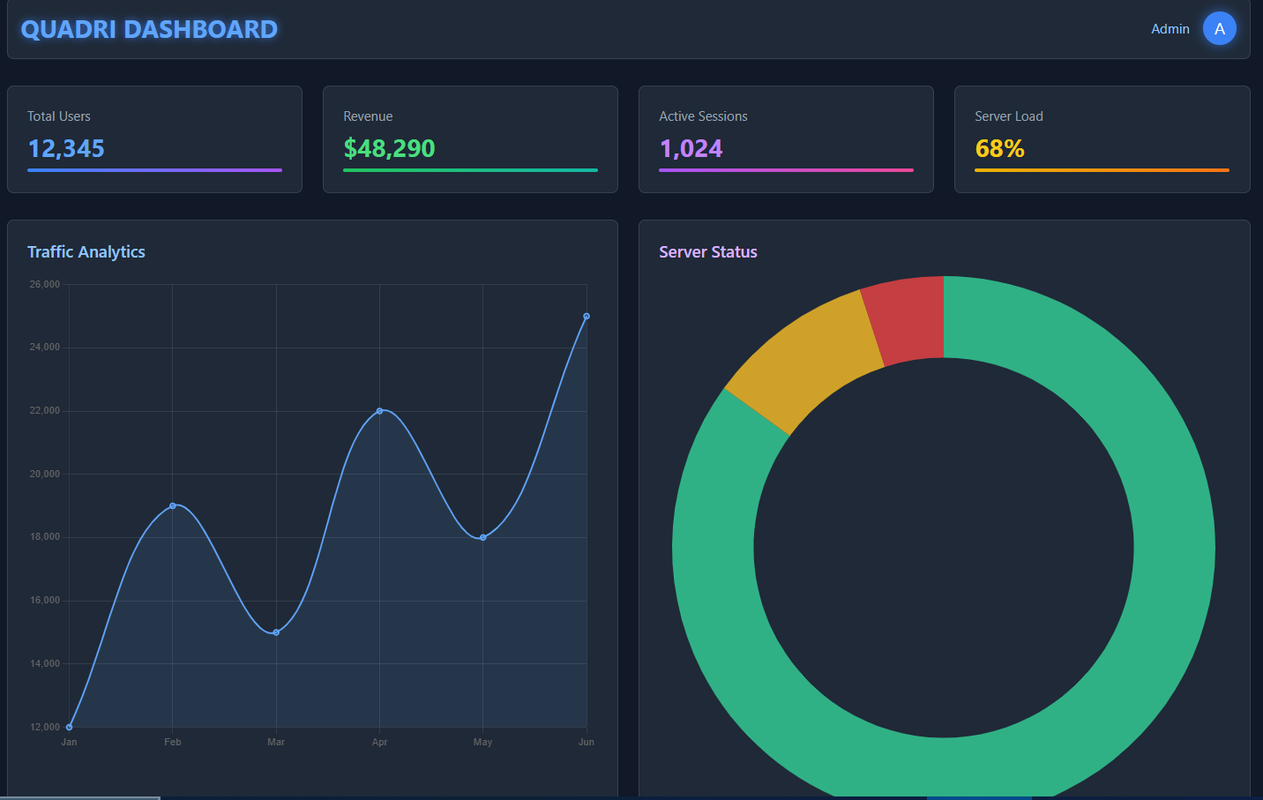Click the 20,000 y-axis label

[45, 474]
